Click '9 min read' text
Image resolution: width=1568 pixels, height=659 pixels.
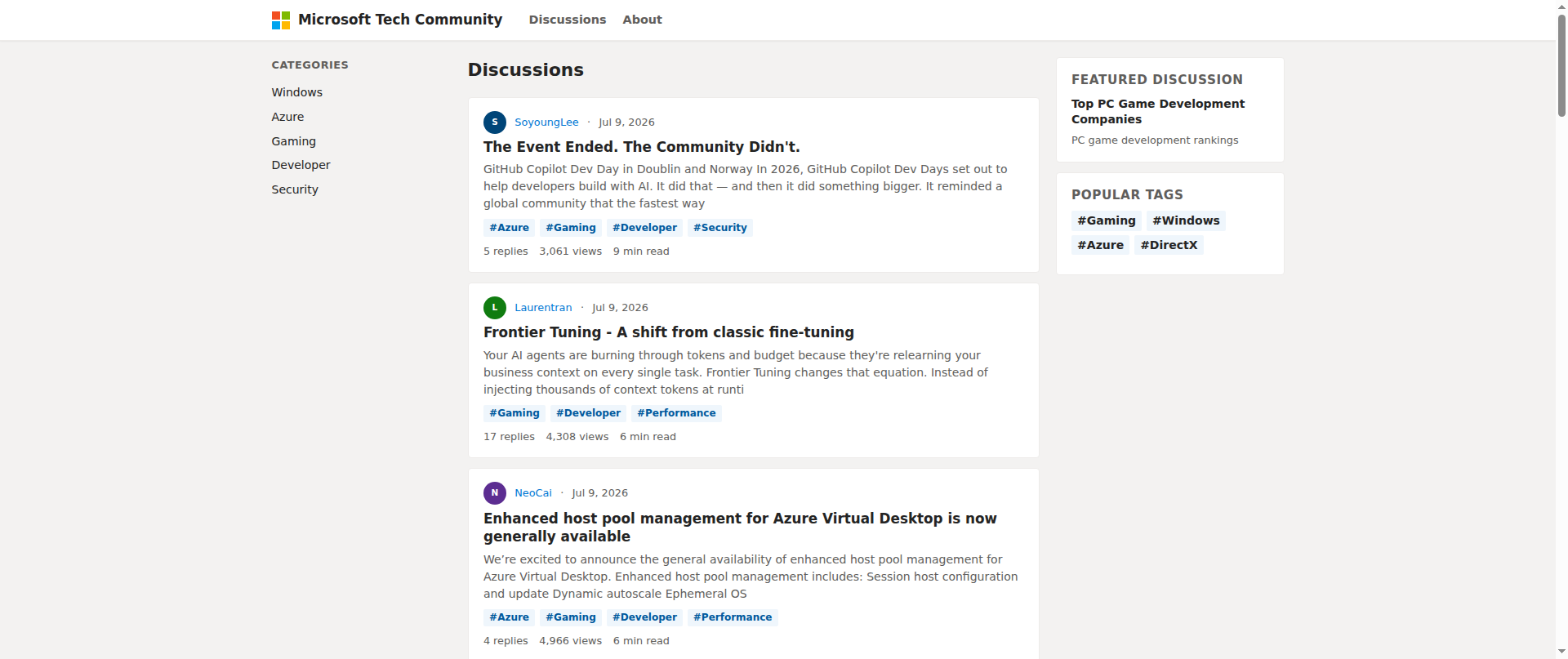(x=641, y=252)
